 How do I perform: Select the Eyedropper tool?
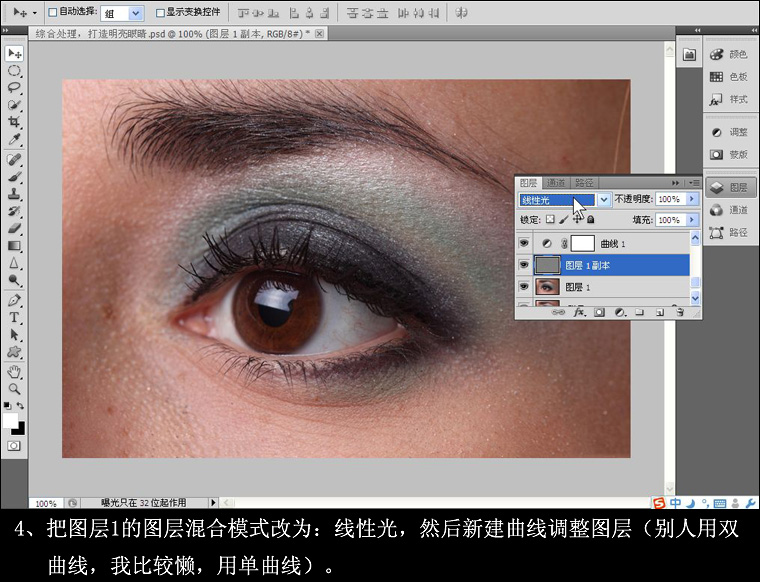point(14,140)
